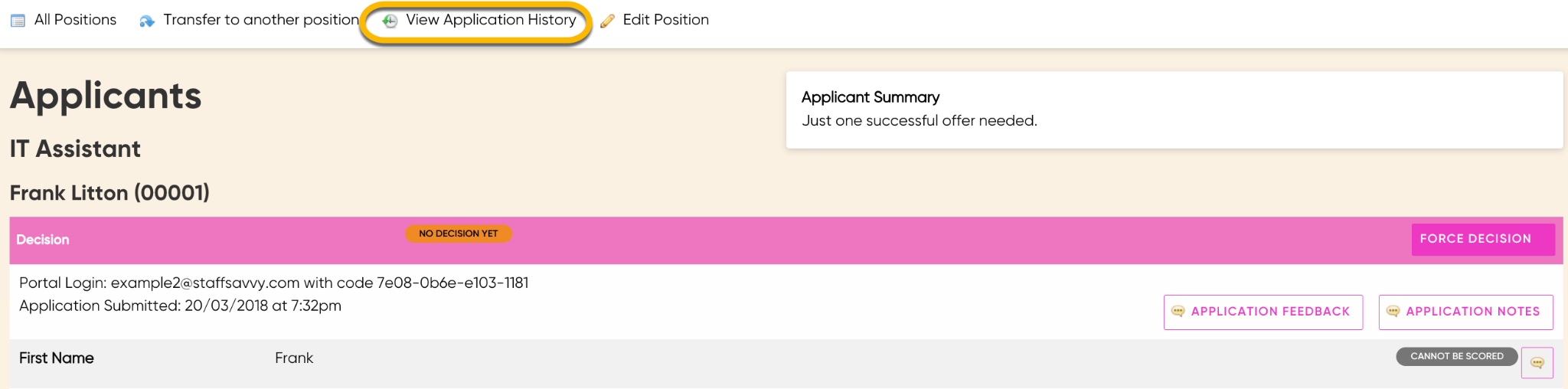Click the Frank Litton (00001) heading
This screenshot has height=389, width=1568.
[x=109, y=193]
